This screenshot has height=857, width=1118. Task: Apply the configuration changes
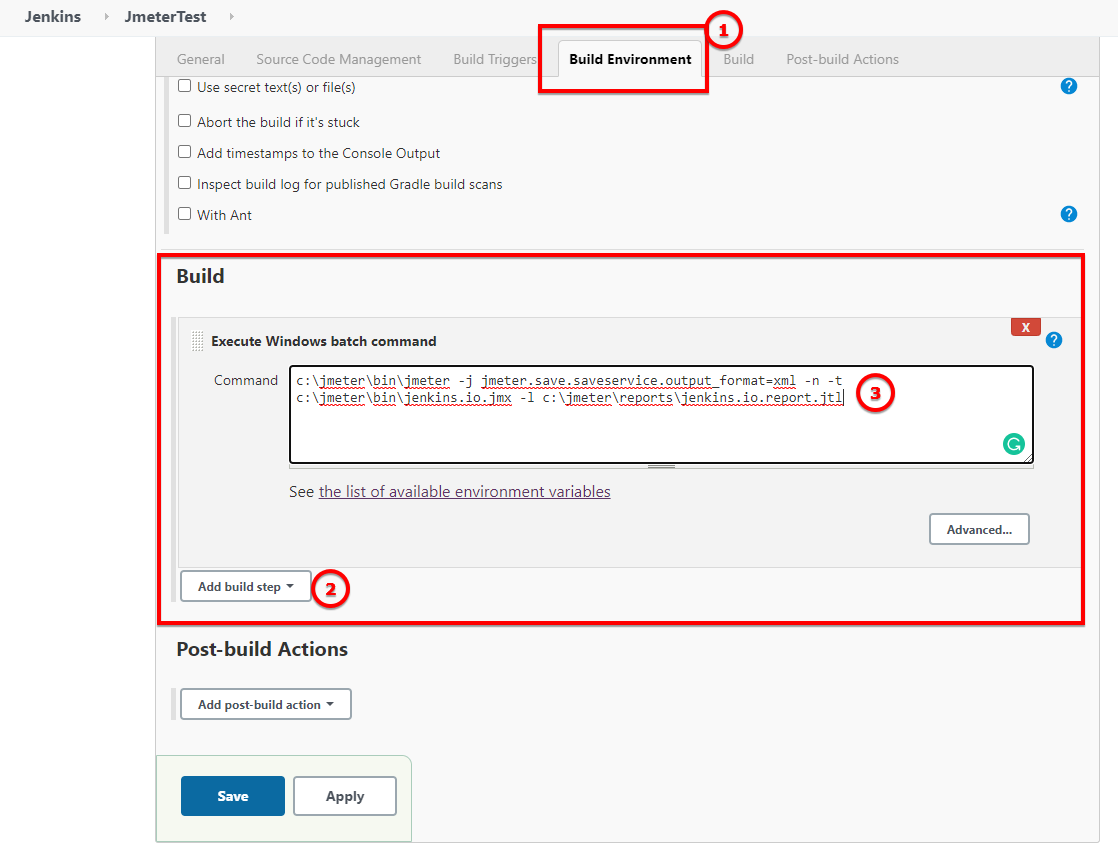coord(344,795)
